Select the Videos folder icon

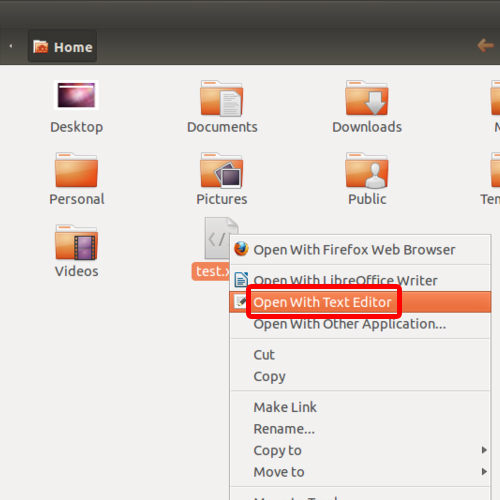(x=76, y=242)
